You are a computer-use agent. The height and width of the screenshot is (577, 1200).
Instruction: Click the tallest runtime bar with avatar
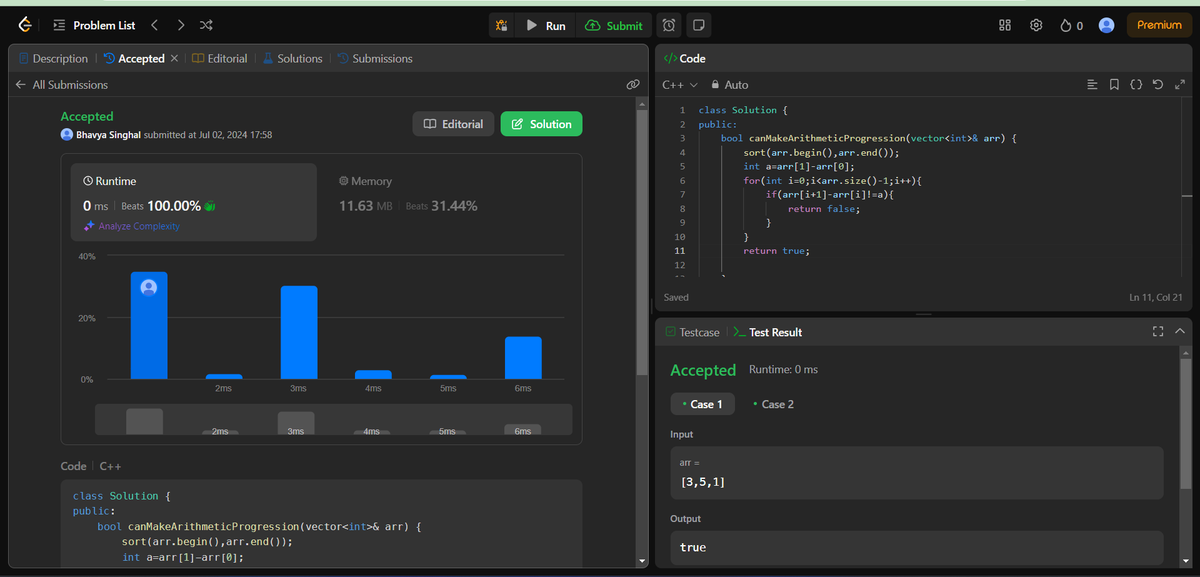point(149,326)
